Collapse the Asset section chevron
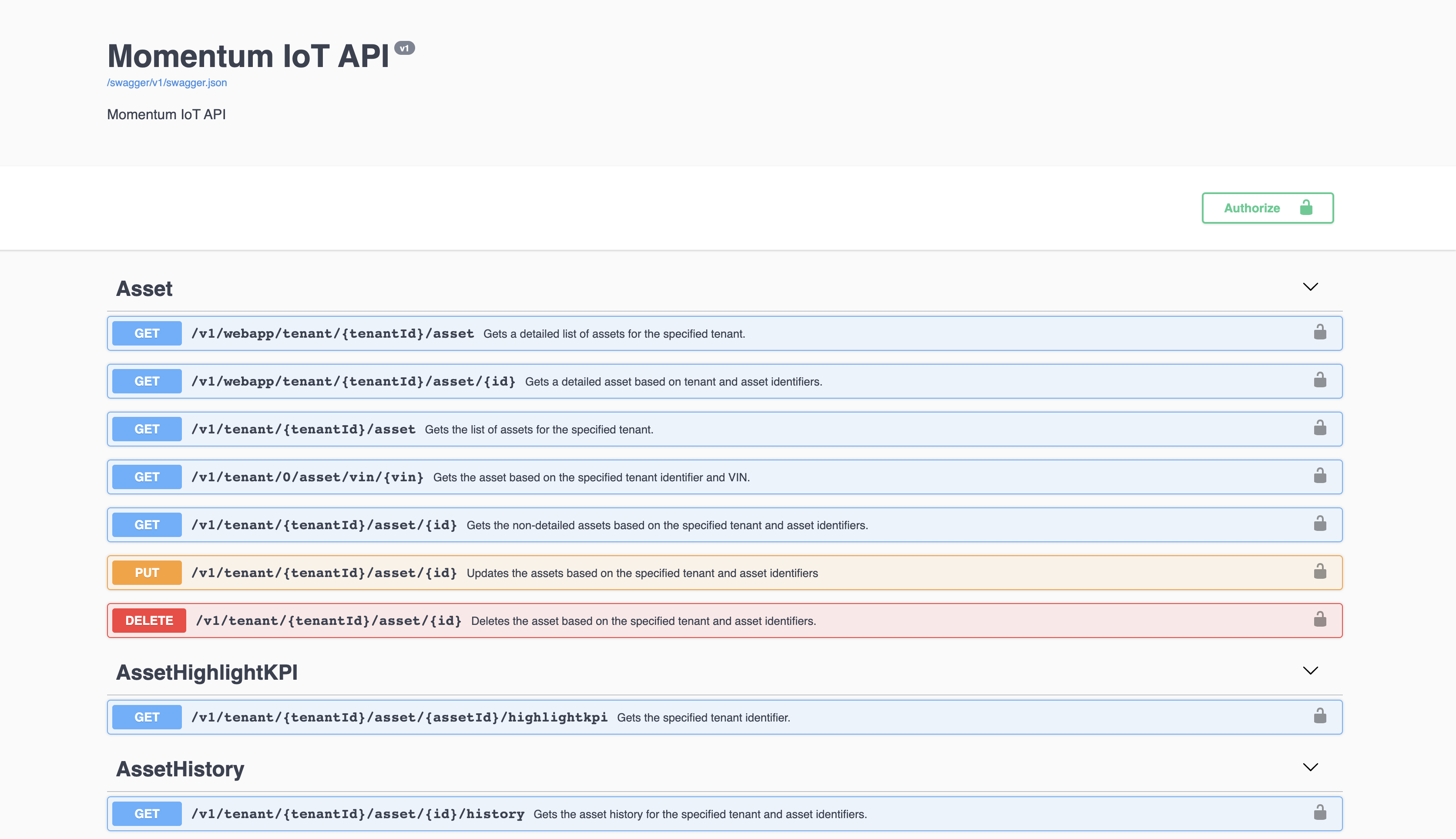This screenshot has height=839, width=1456. coord(1311,286)
